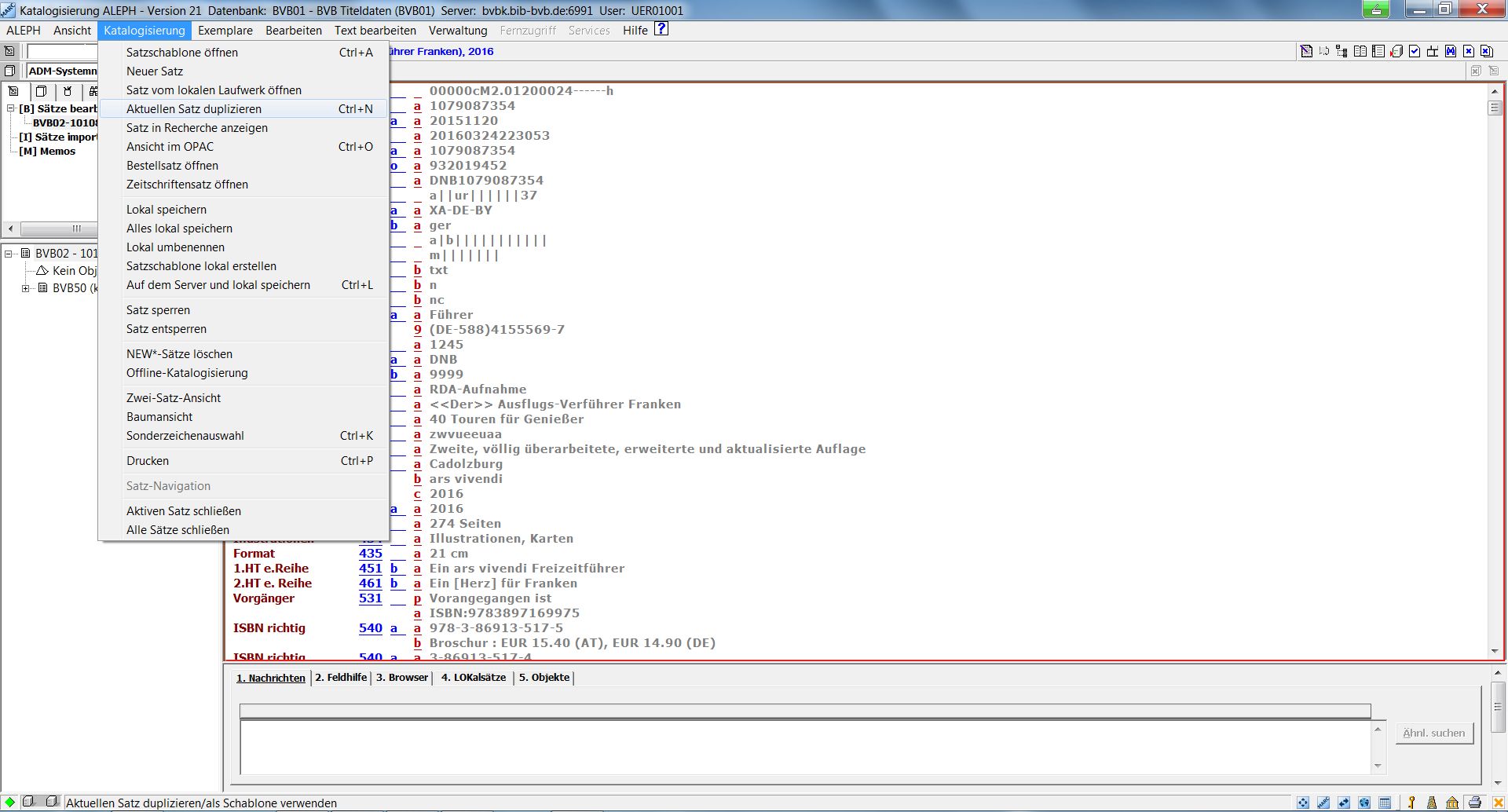The width and height of the screenshot is (1508, 812).
Task: Click field number link 451
Action: coord(370,569)
